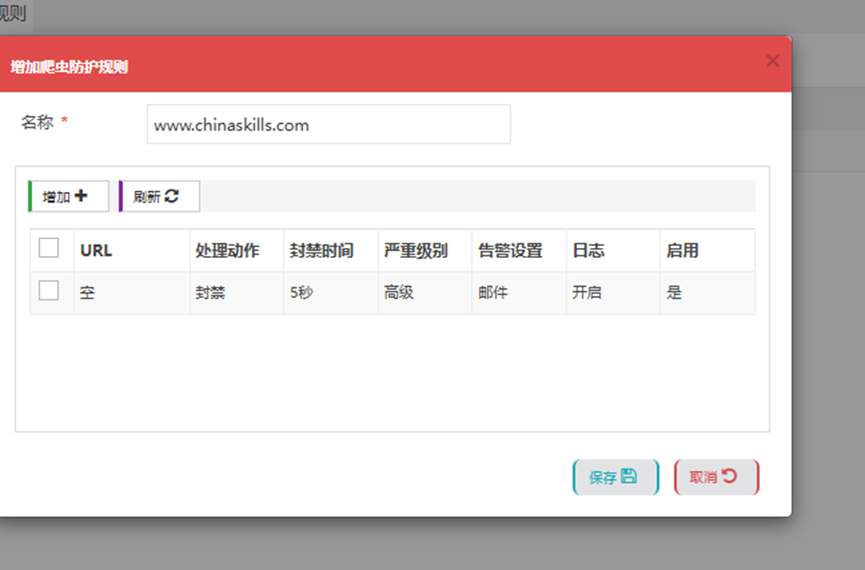Click the 增加爬虫防护规则 dialog title

[69, 67]
